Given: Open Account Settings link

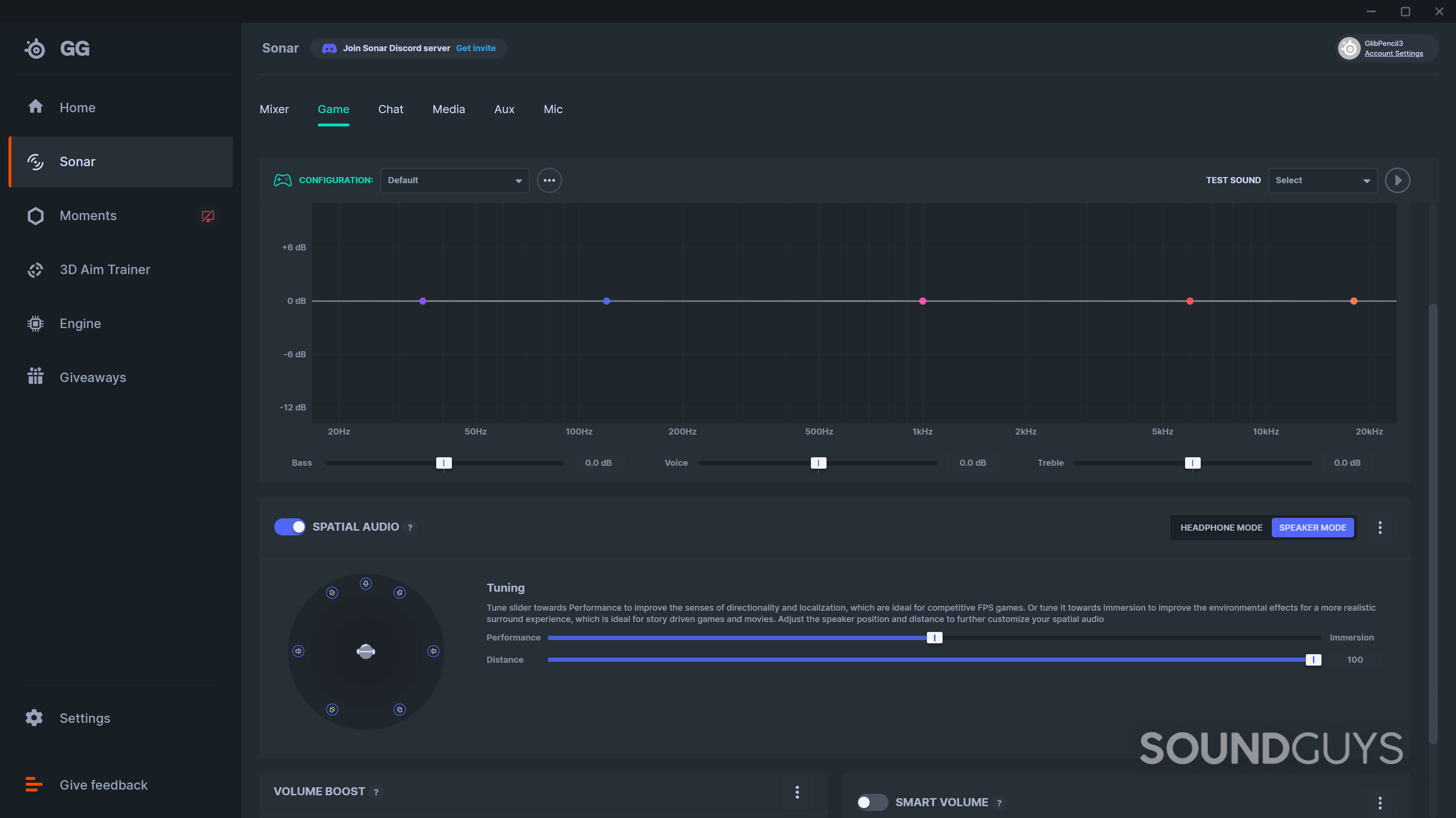Looking at the screenshot, I should click(x=1394, y=53).
